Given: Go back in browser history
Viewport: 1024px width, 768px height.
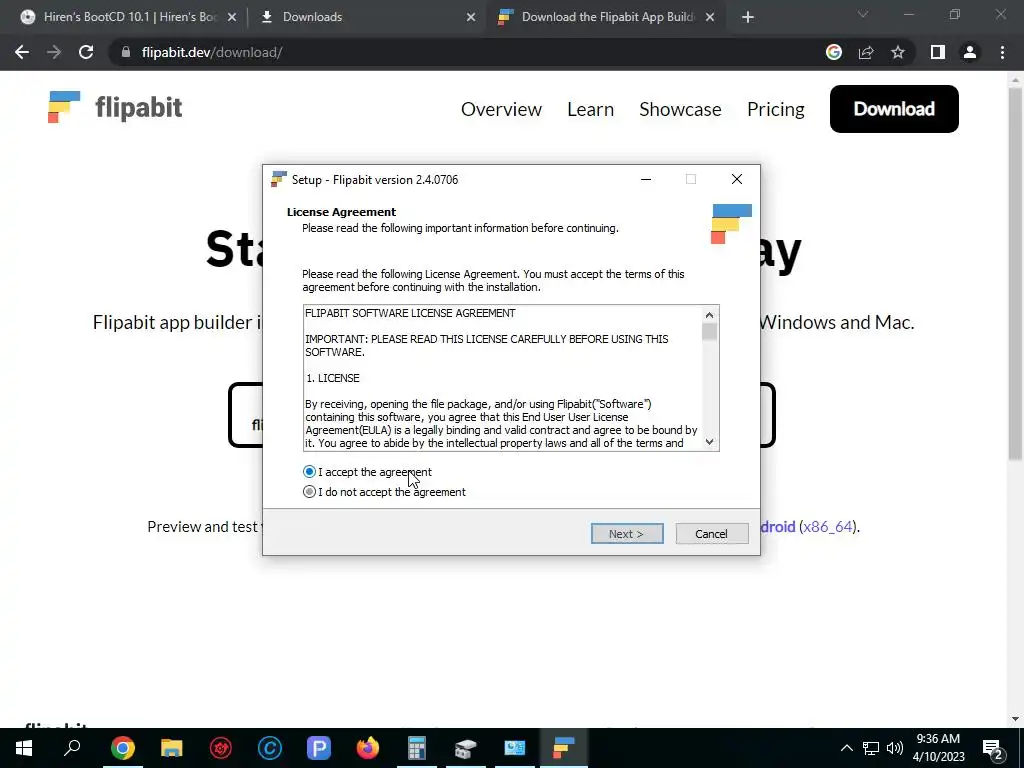Looking at the screenshot, I should 22,52.
